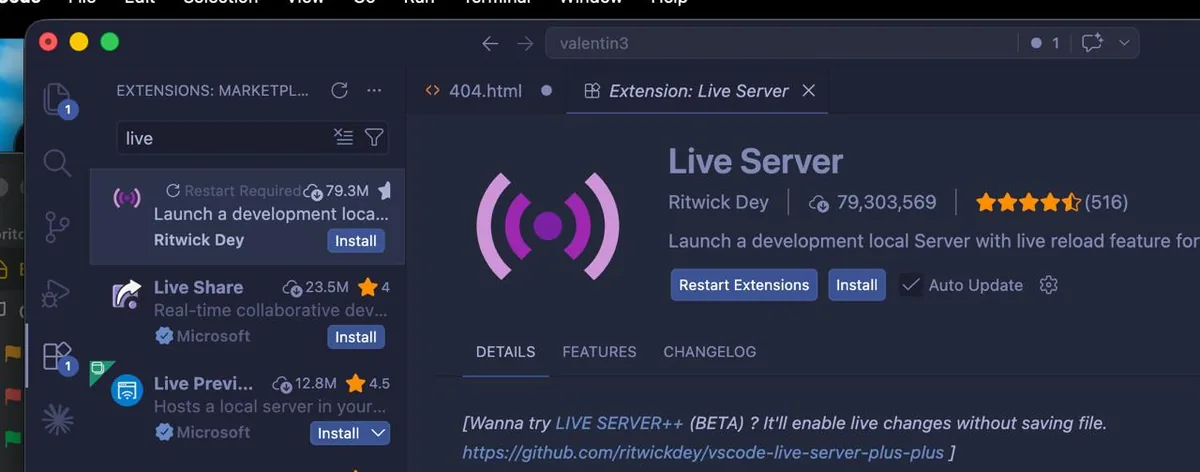Image resolution: width=1200 pixels, height=472 pixels.
Task: Open the CHANGELOG tab
Action: pos(710,352)
